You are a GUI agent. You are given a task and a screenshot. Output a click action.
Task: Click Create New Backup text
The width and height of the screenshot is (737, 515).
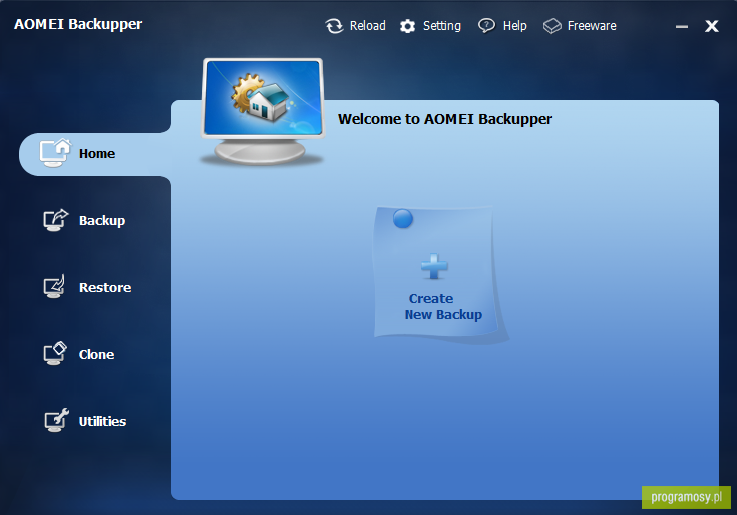(443, 306)
